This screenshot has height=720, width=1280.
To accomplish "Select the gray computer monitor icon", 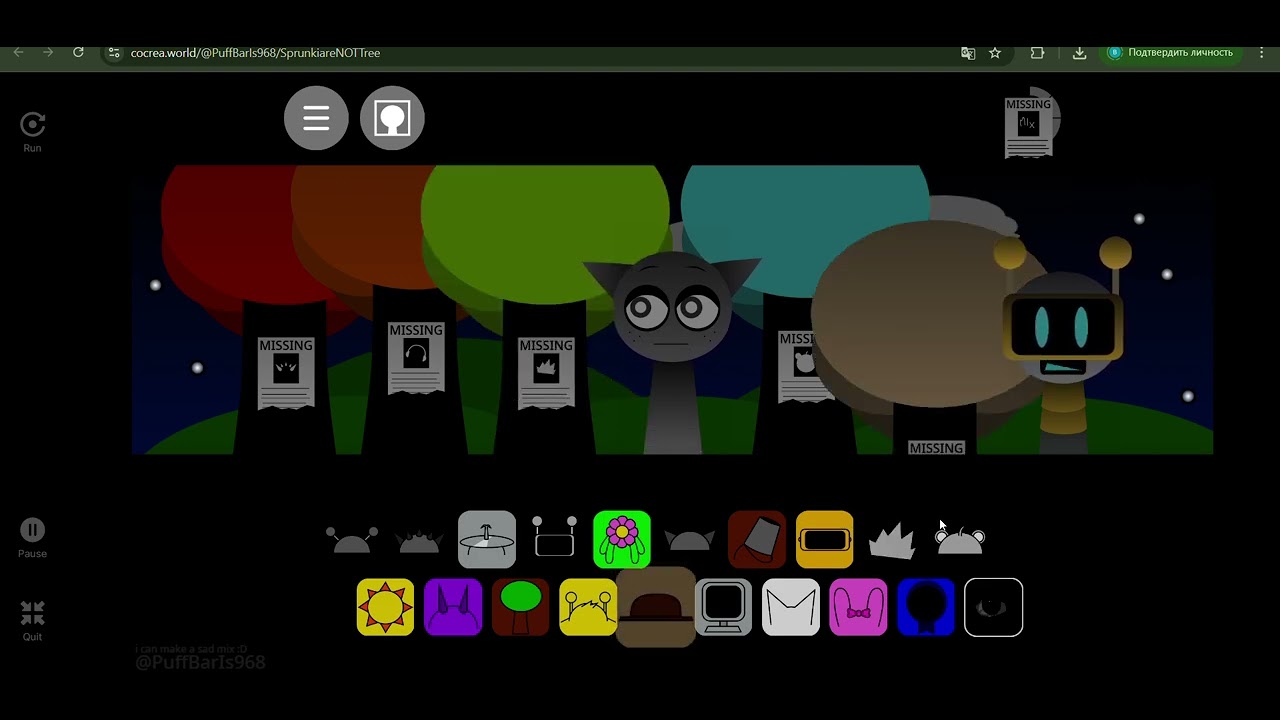I will [723, 607].
